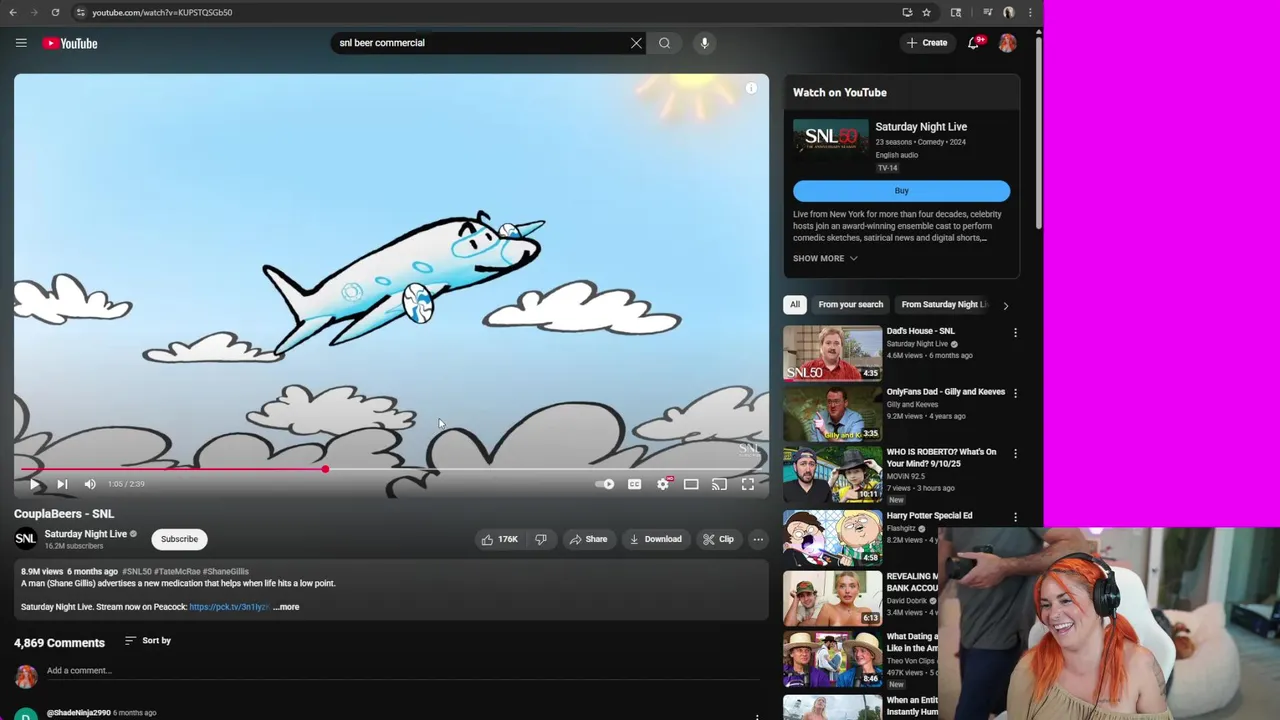Viewport: 1280px width, 720px height.
Task: Open player settings gear
Action: [663, 484]
